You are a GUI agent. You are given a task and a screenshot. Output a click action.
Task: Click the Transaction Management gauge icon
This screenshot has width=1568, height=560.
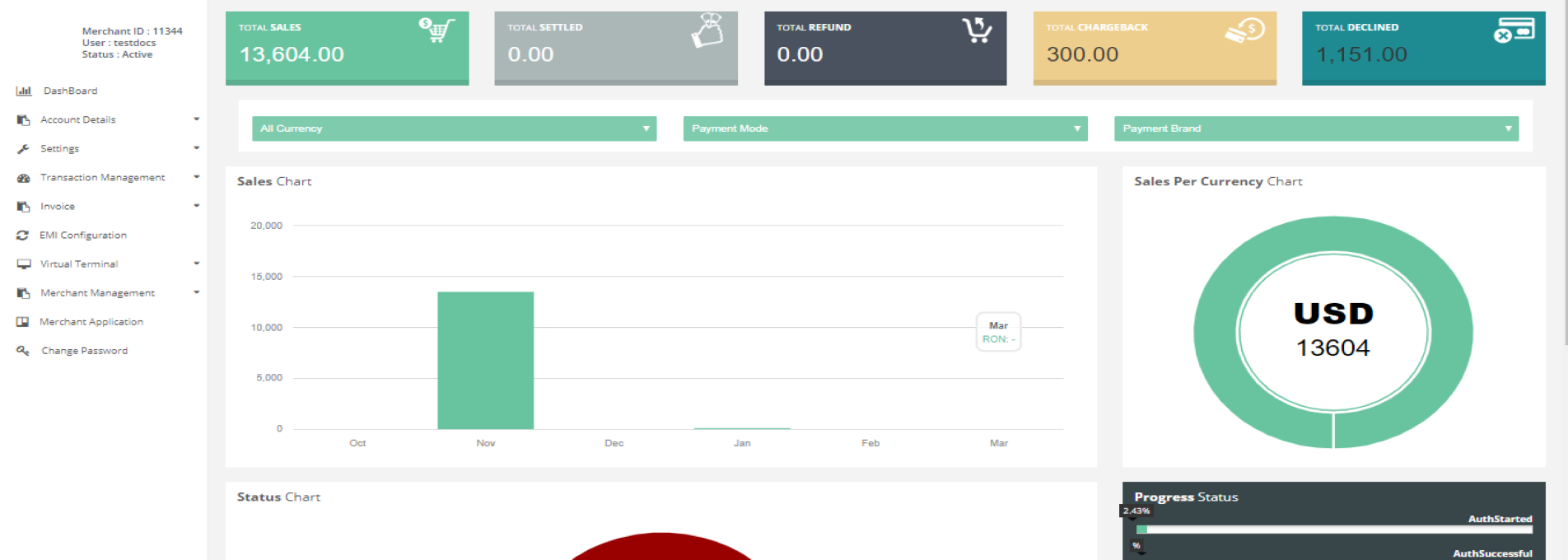pyautogui.click(x=23, y=178)
